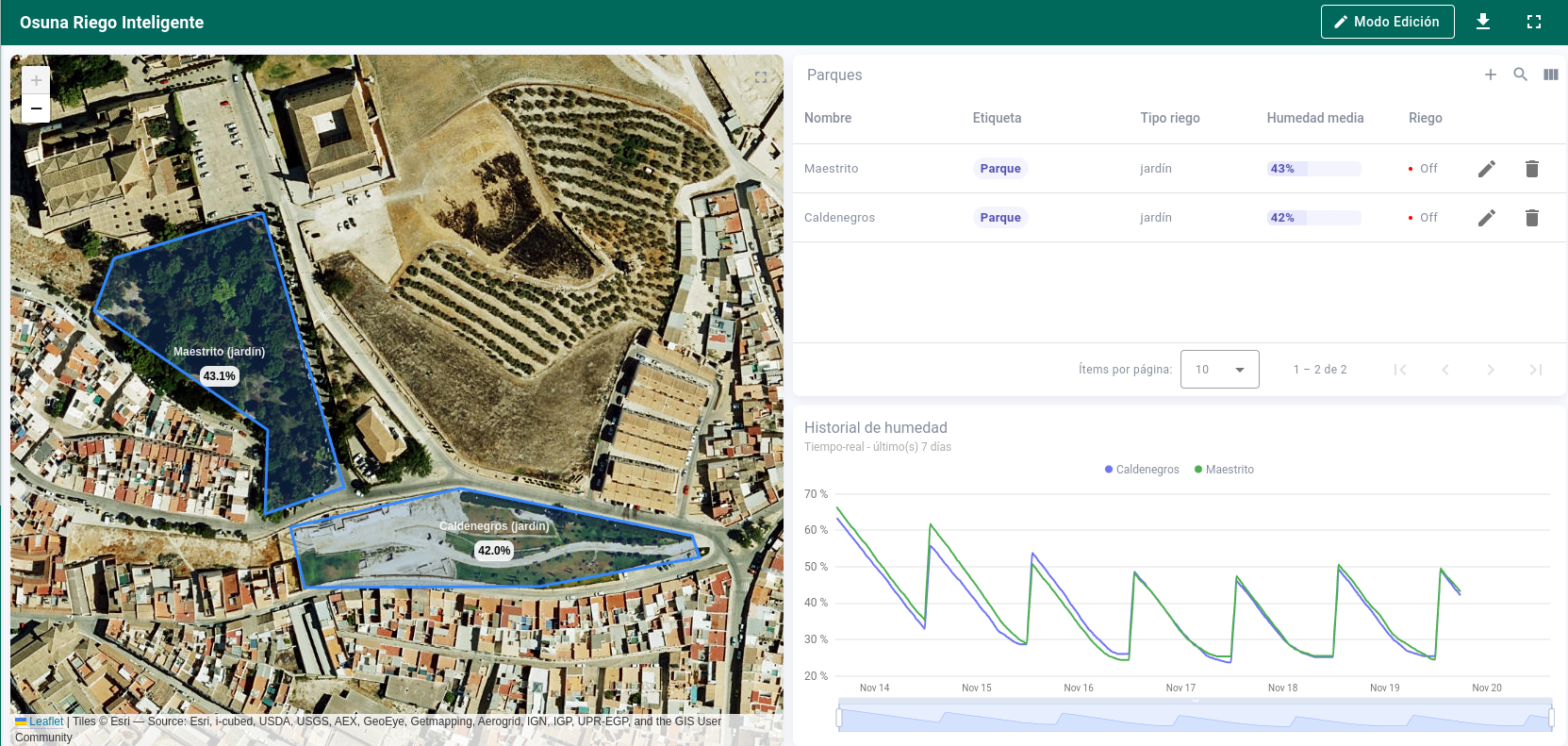
Task: Enter fullscreen mode from the header
Action: (1534, 22)
